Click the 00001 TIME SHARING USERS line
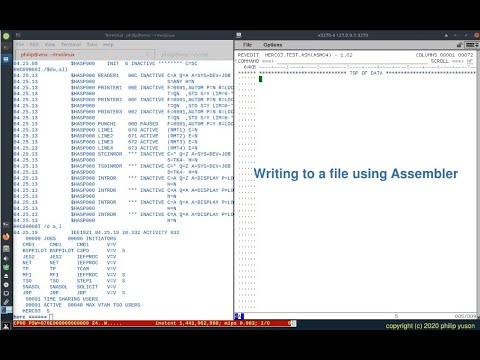This screenshot has width=480, height=360. [x=62, y=299]
